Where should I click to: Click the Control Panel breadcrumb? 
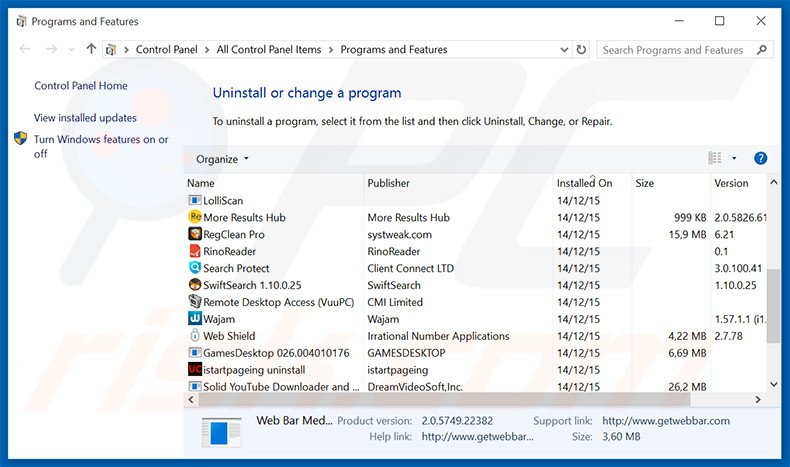tap(167, 49)
